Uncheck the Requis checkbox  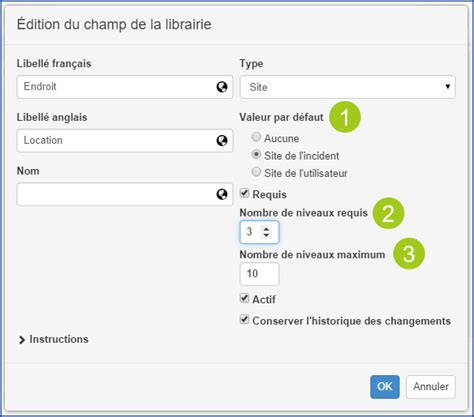coord(244,193)
